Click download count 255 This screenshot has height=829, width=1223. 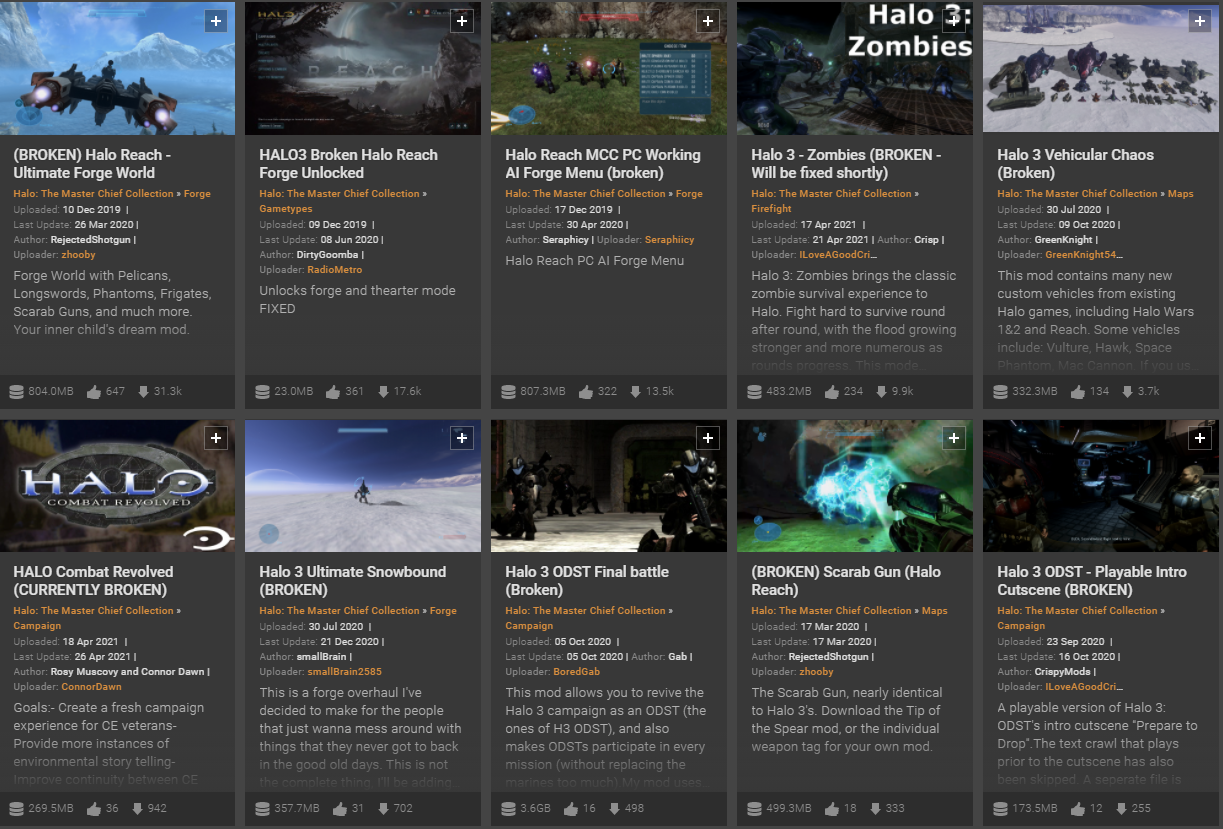click(1141, 808)
